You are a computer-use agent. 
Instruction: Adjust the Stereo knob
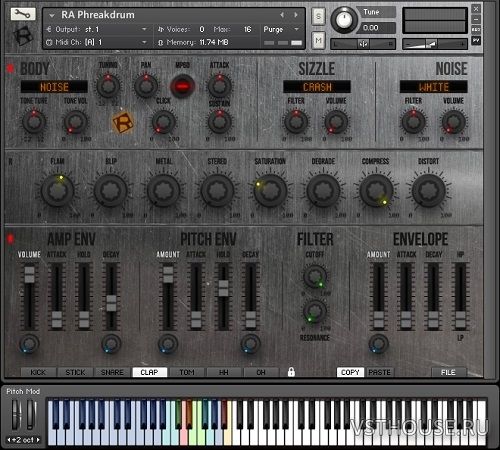(x=217, y=190)
